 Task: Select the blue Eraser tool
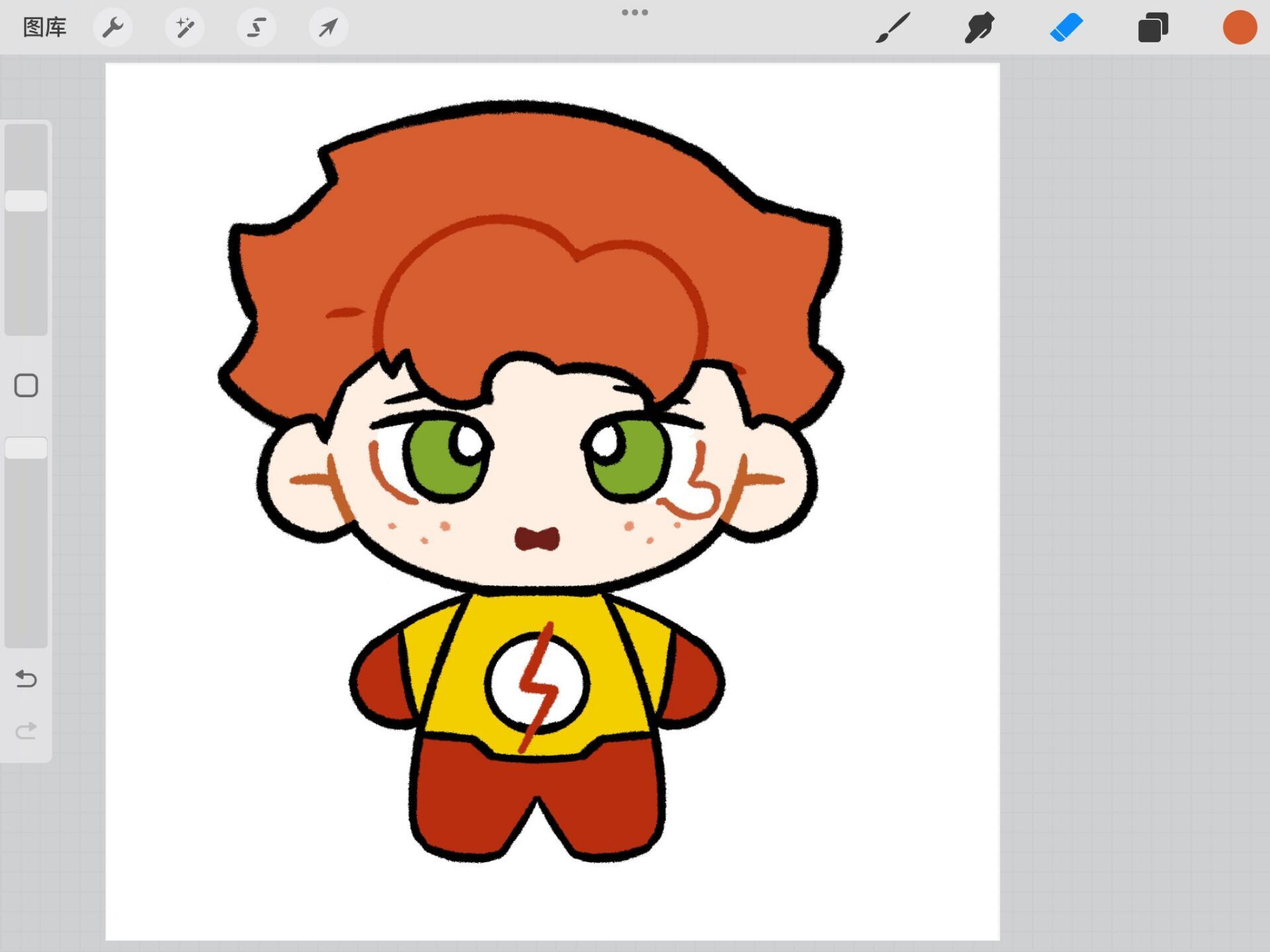click(x=1066, y=28)
